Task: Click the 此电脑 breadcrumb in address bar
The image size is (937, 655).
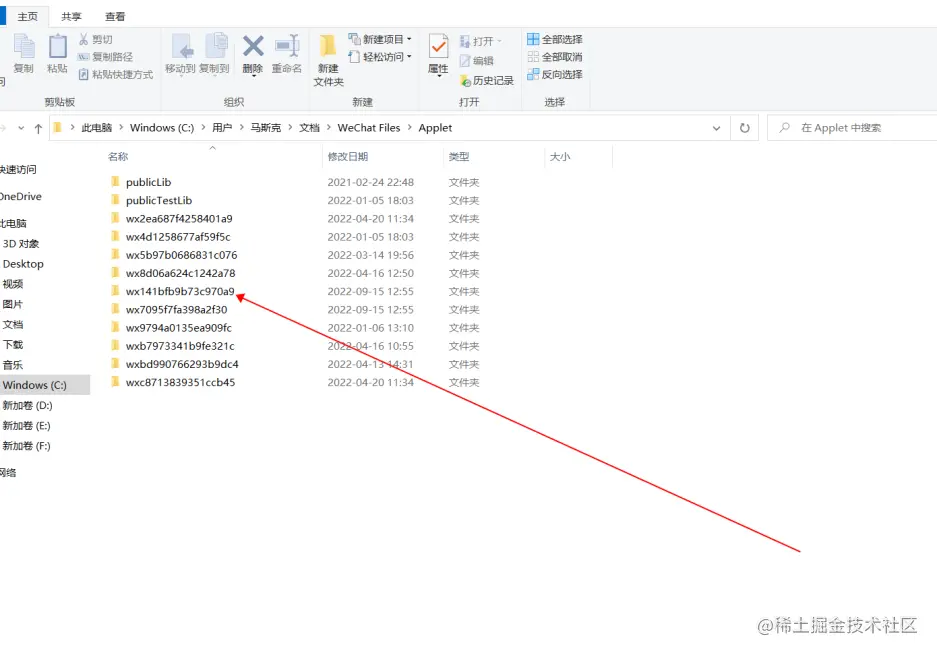Action: coord(97,128)
